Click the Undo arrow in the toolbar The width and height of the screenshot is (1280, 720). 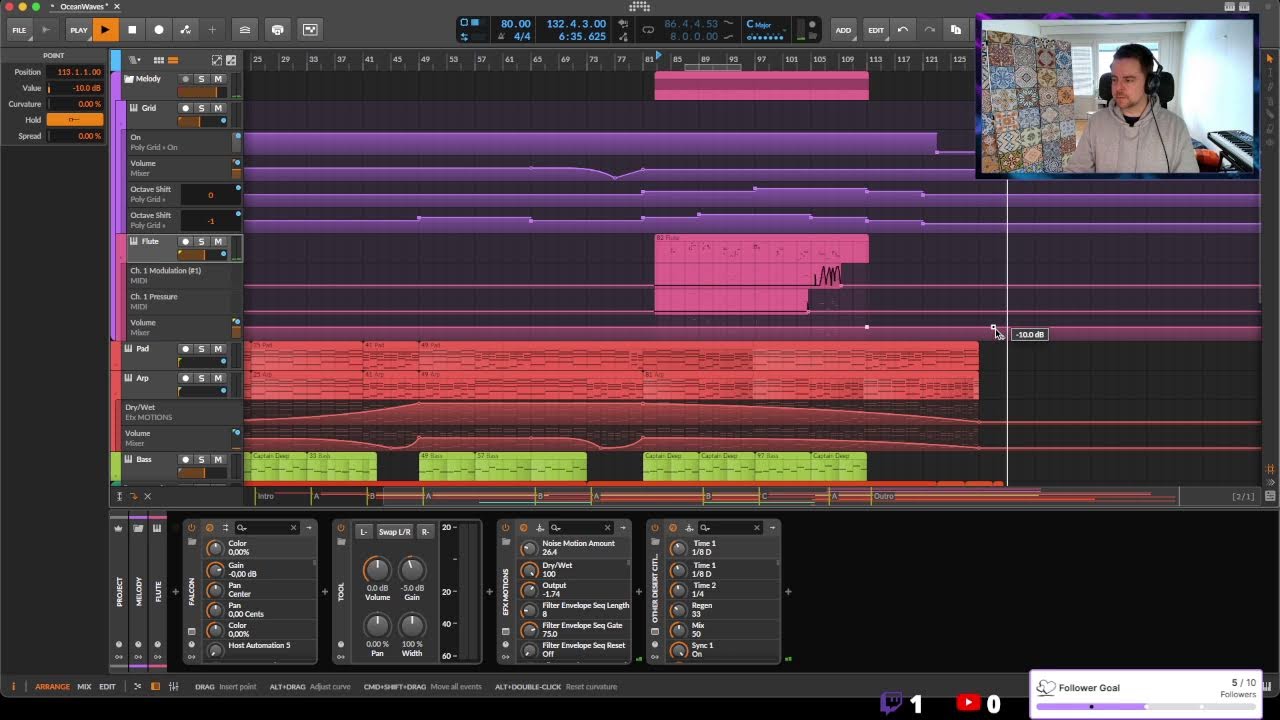(x=903, y=30)
